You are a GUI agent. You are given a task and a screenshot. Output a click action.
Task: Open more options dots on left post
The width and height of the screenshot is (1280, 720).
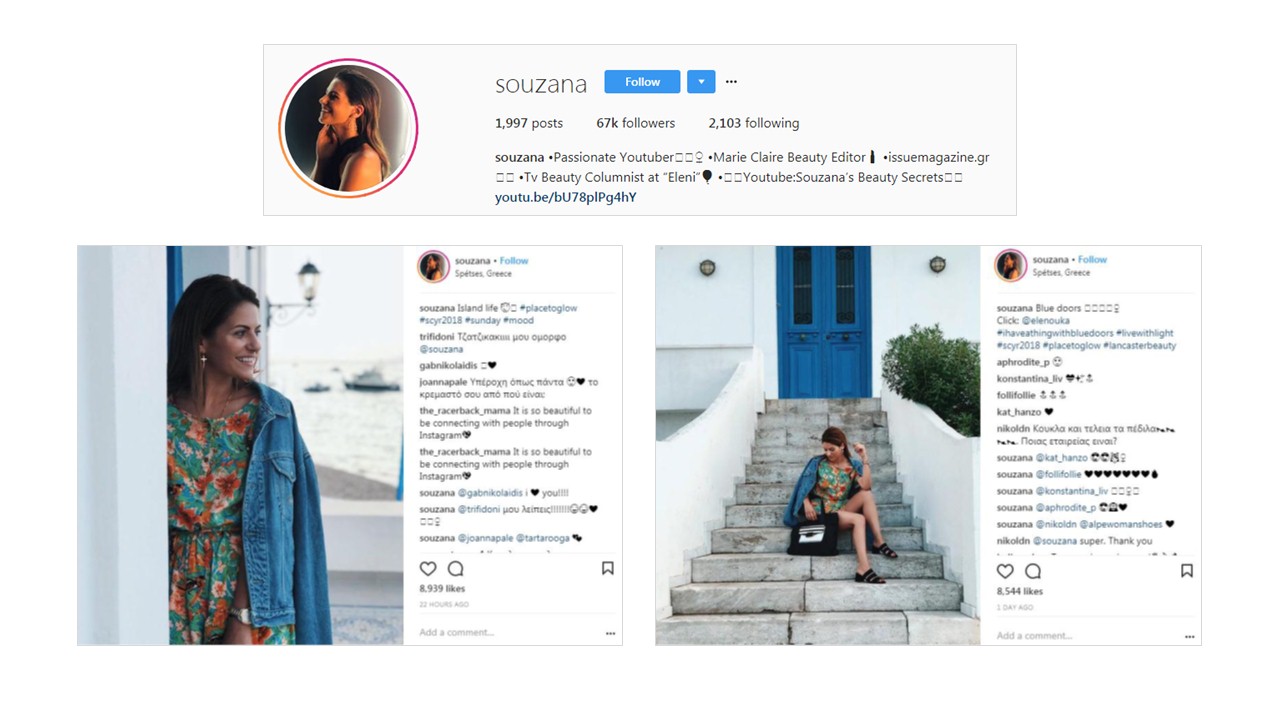click(610, 633)
